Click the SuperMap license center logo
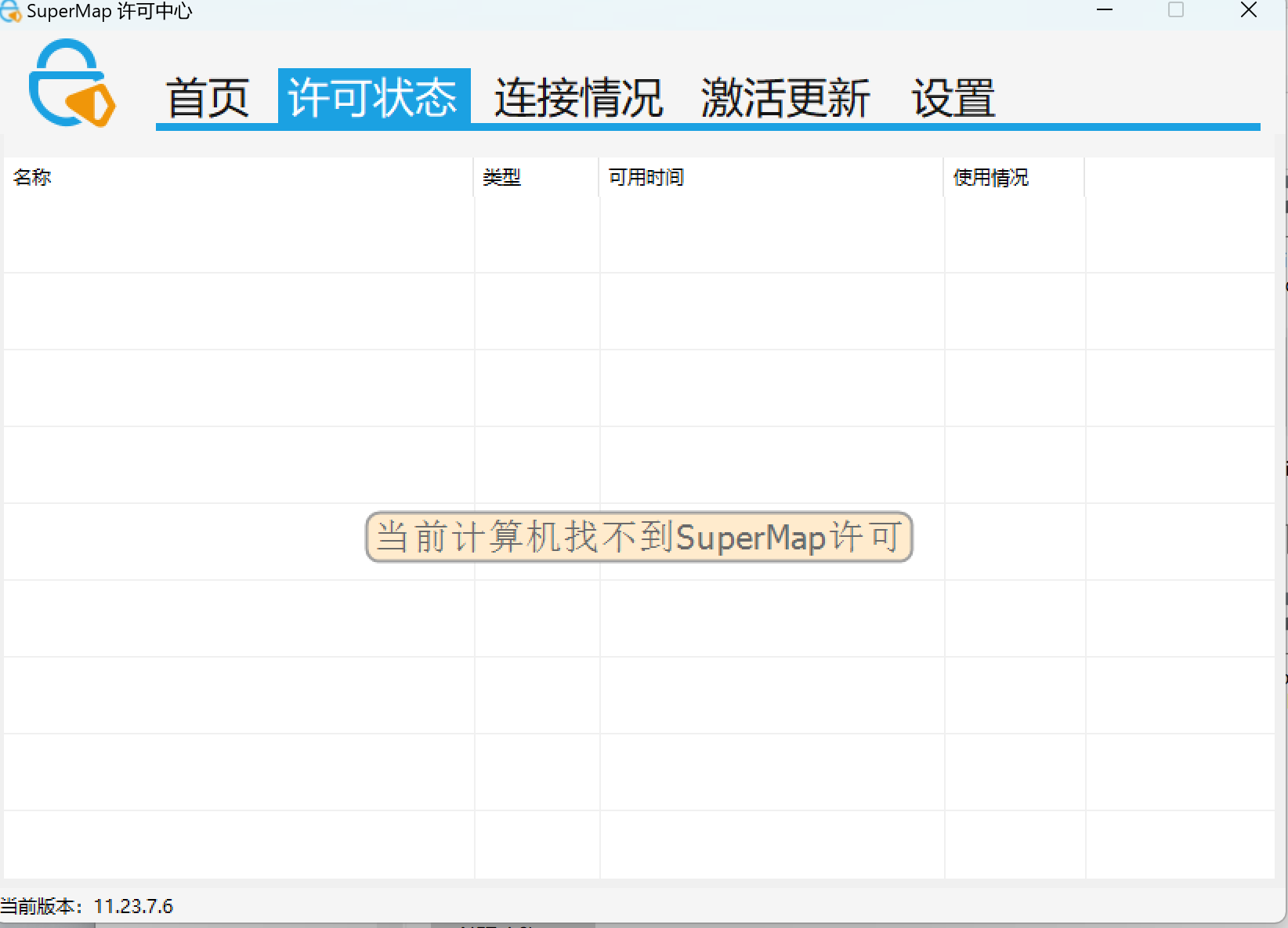 (x=72, y=82)
